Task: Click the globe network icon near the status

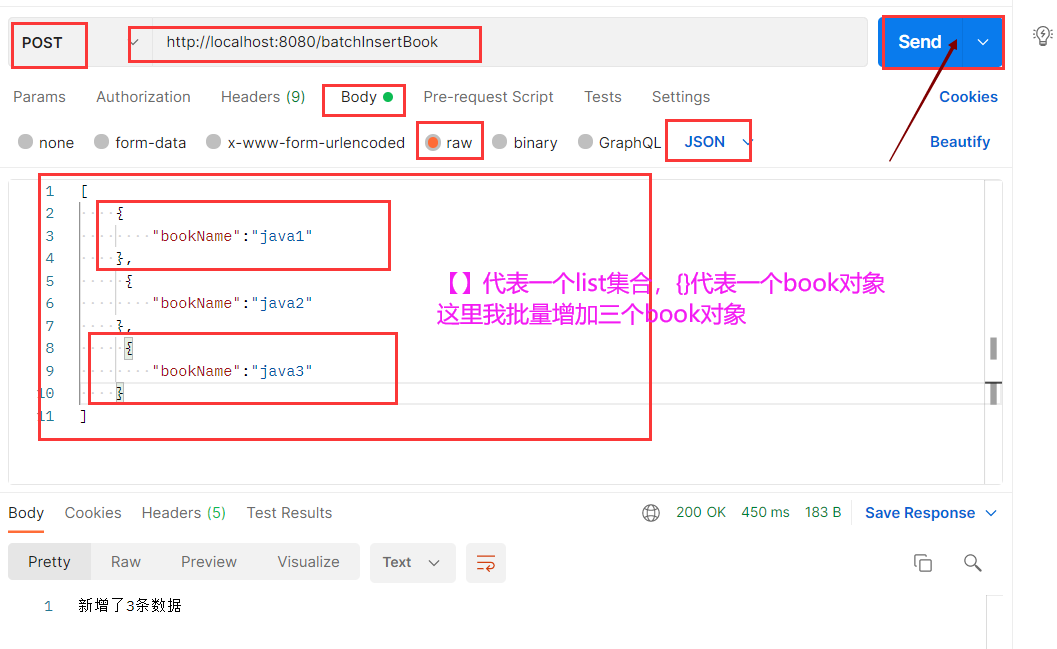Action: pyautogui.click(x=651, y=512)
